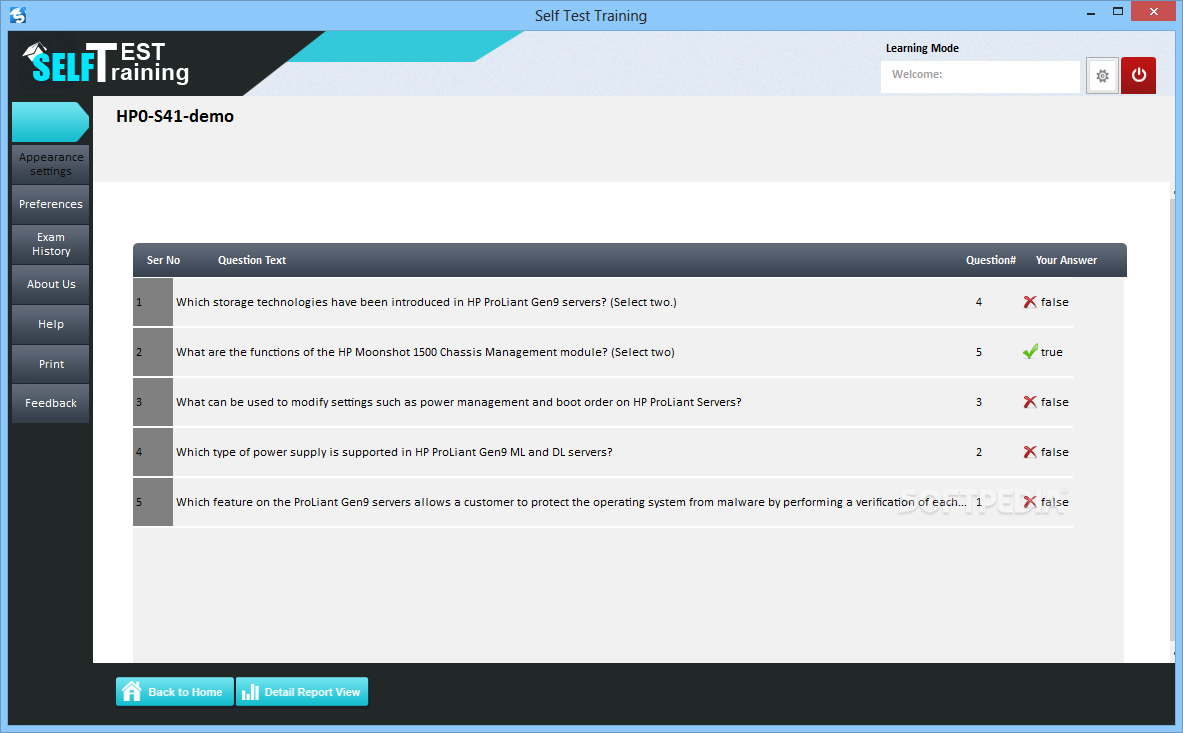
Task: Open Preferences in sidebar
Action: (x=51, y=204)
